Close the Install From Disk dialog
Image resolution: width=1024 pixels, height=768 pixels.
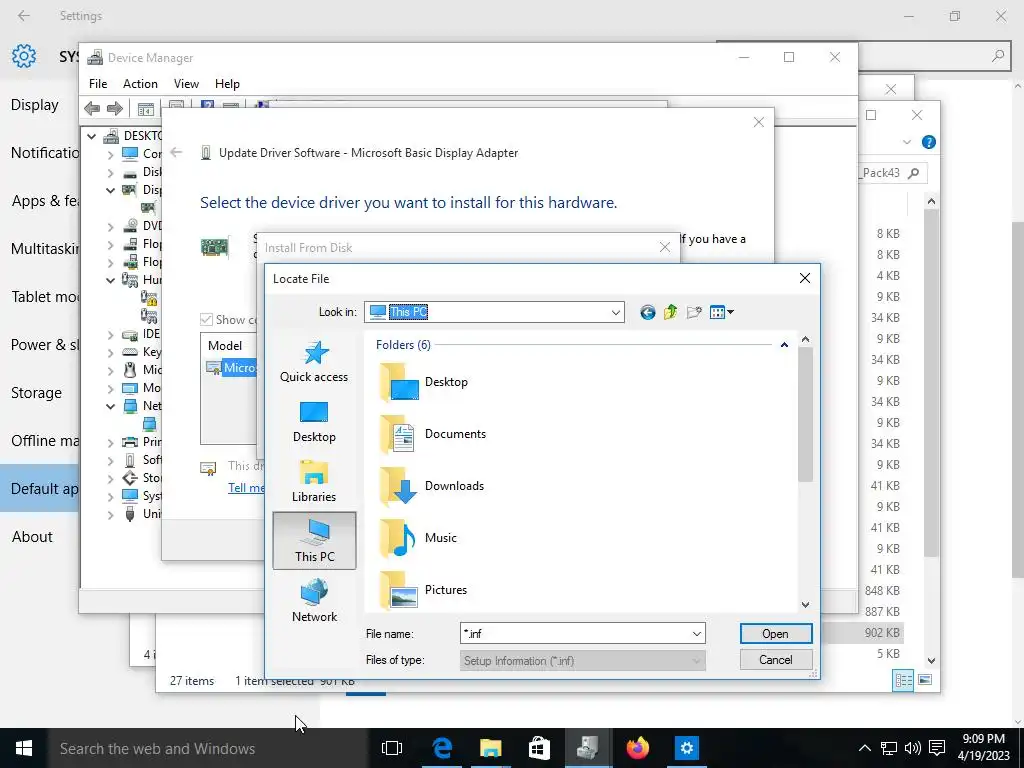(665, 247)
